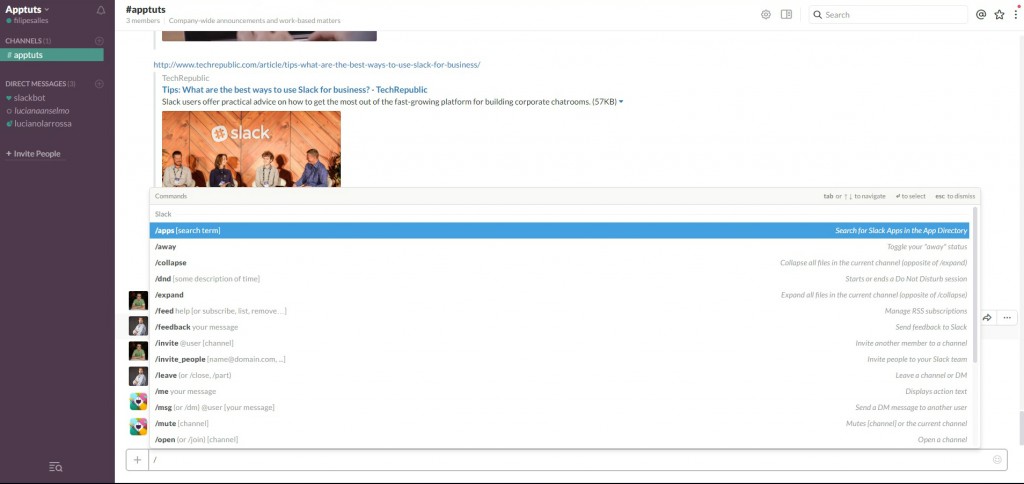The height and width of the screenshot is (484, 1024).
Task: Select the /collapse command
Action: pos(559,263)
